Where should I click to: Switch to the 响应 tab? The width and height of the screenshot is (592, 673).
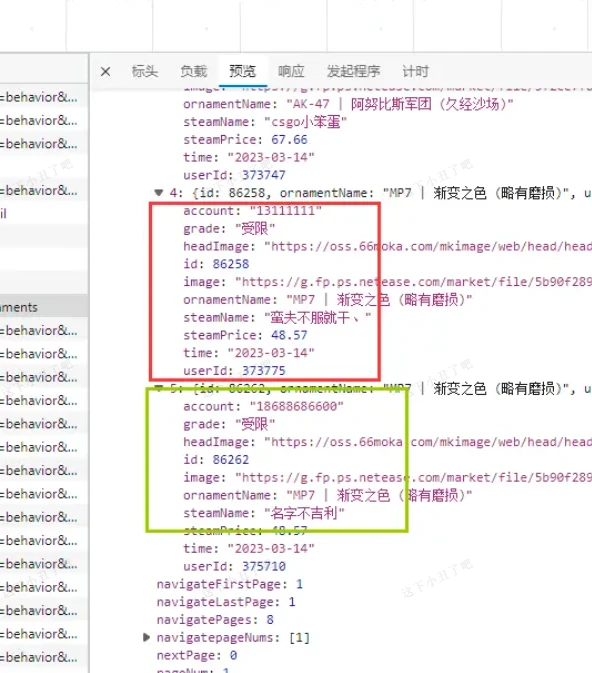pos(291,71)
